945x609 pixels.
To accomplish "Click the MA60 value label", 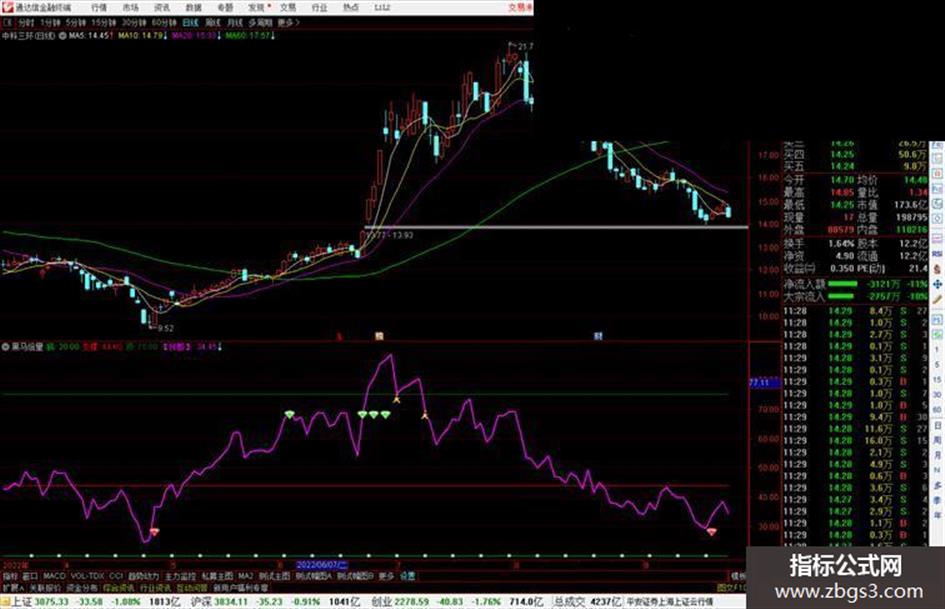I will click(x=251, y=36).
